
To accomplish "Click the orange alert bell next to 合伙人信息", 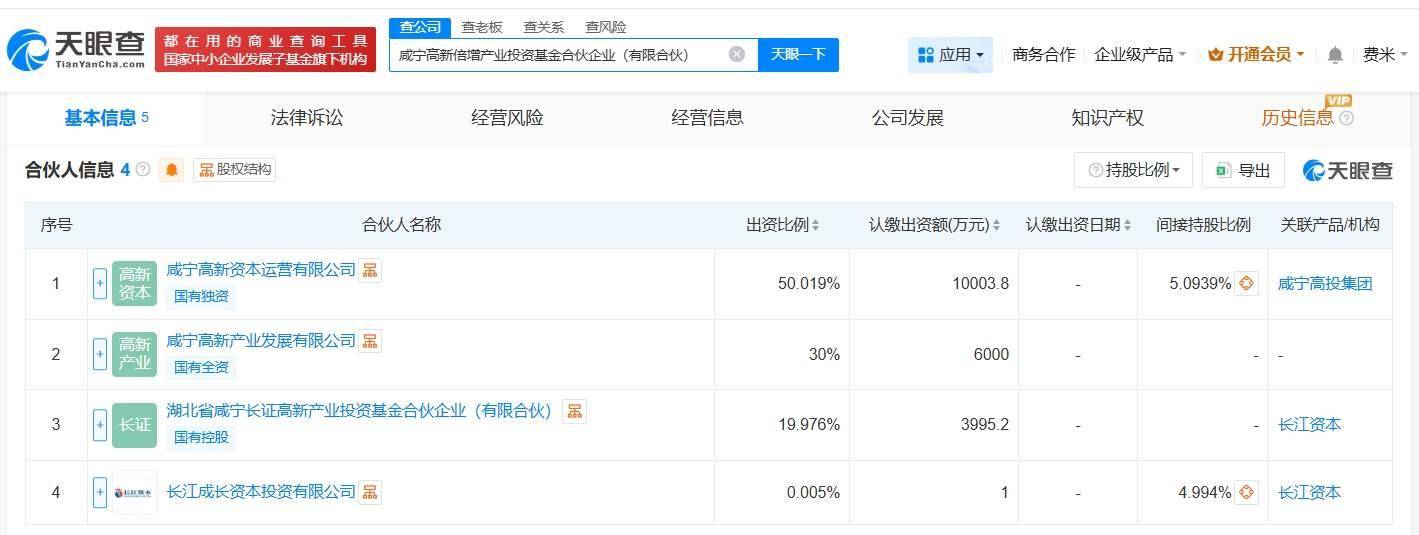I will pyautogui.click(x=172, y=170).
